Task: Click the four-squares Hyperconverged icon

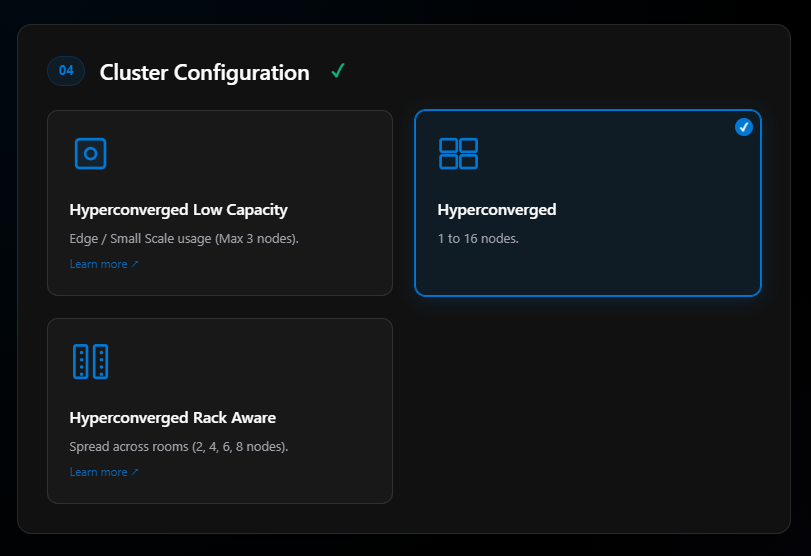Action: [458, 153]
